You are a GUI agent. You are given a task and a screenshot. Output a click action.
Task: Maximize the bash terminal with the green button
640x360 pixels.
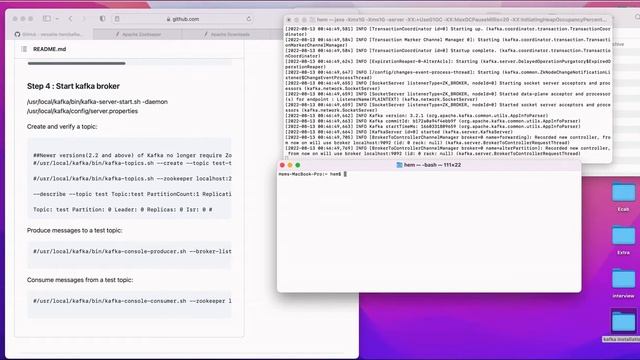coord(298,165)
